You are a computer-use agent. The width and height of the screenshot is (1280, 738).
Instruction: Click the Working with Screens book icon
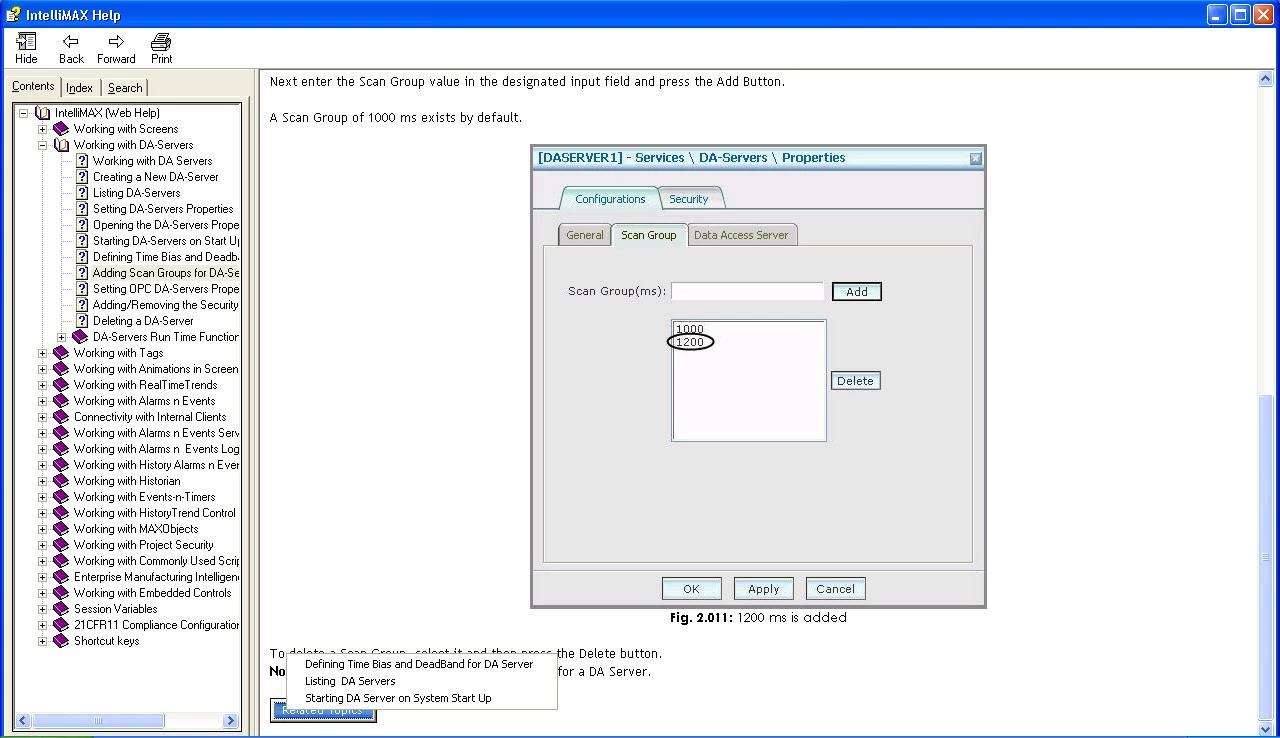61,129
